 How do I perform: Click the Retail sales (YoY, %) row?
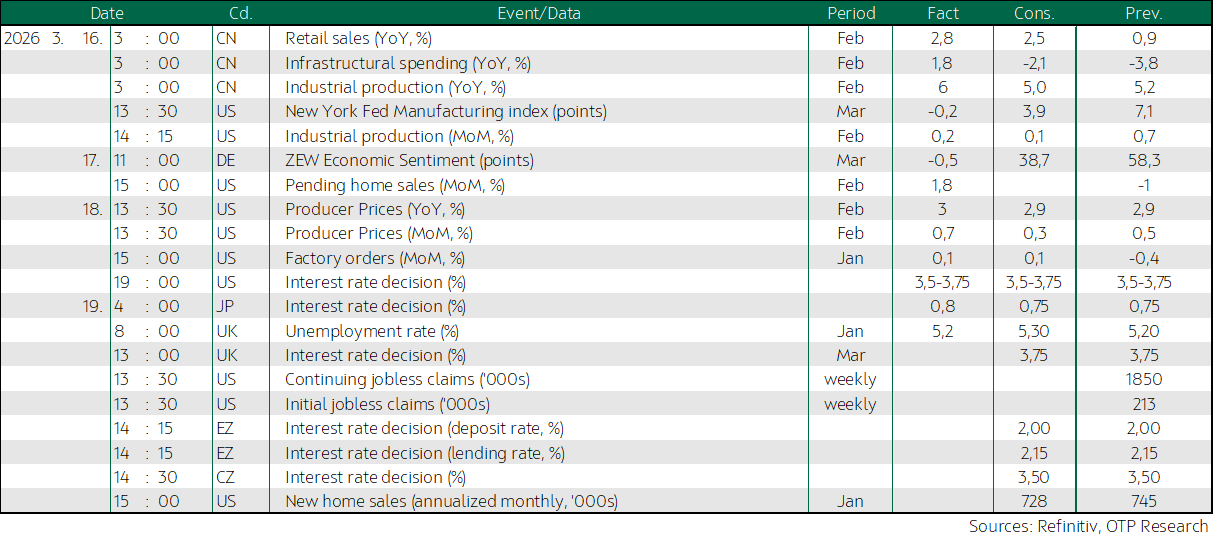click(606, 39)
